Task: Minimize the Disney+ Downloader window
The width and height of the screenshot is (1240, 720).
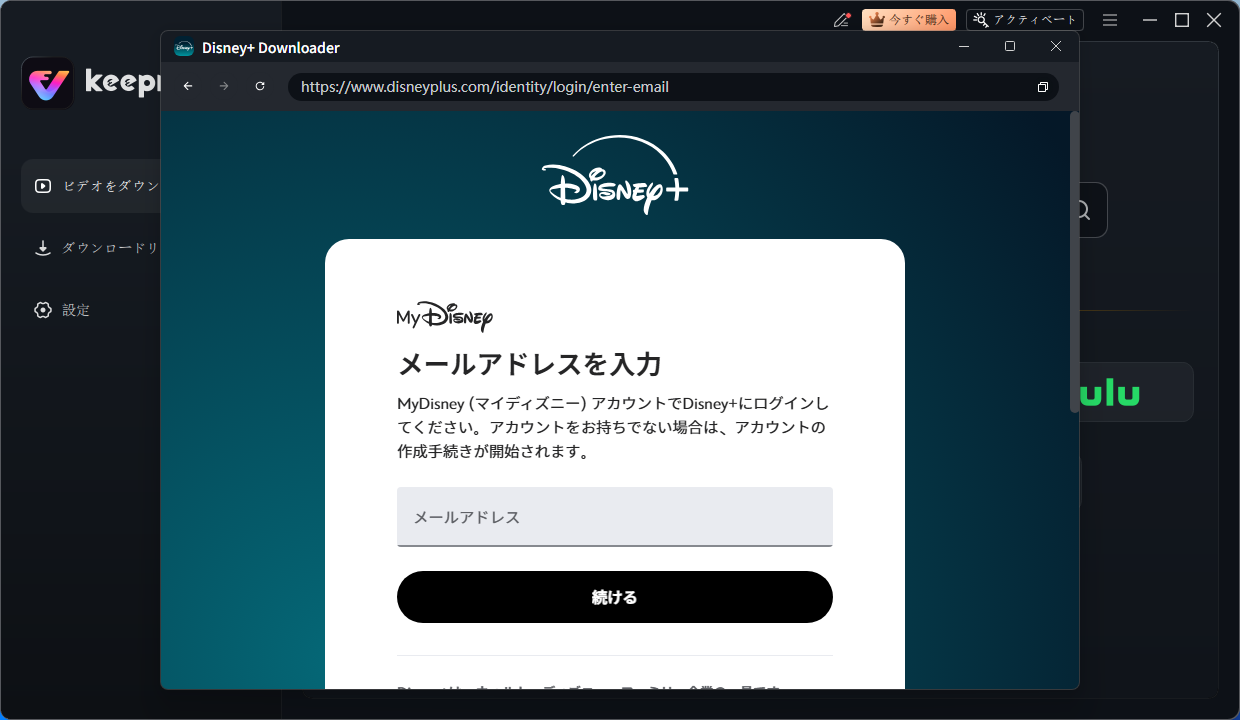Action: tap(964, 47)
